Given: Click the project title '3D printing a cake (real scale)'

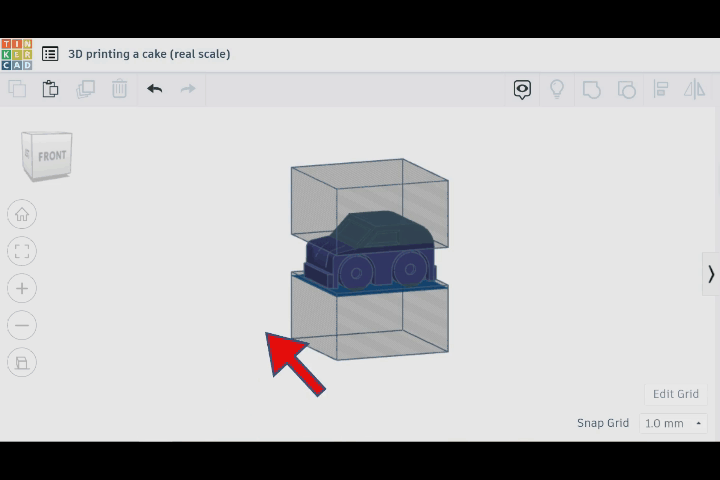Looking at the screenshot, I should point(149,54).
